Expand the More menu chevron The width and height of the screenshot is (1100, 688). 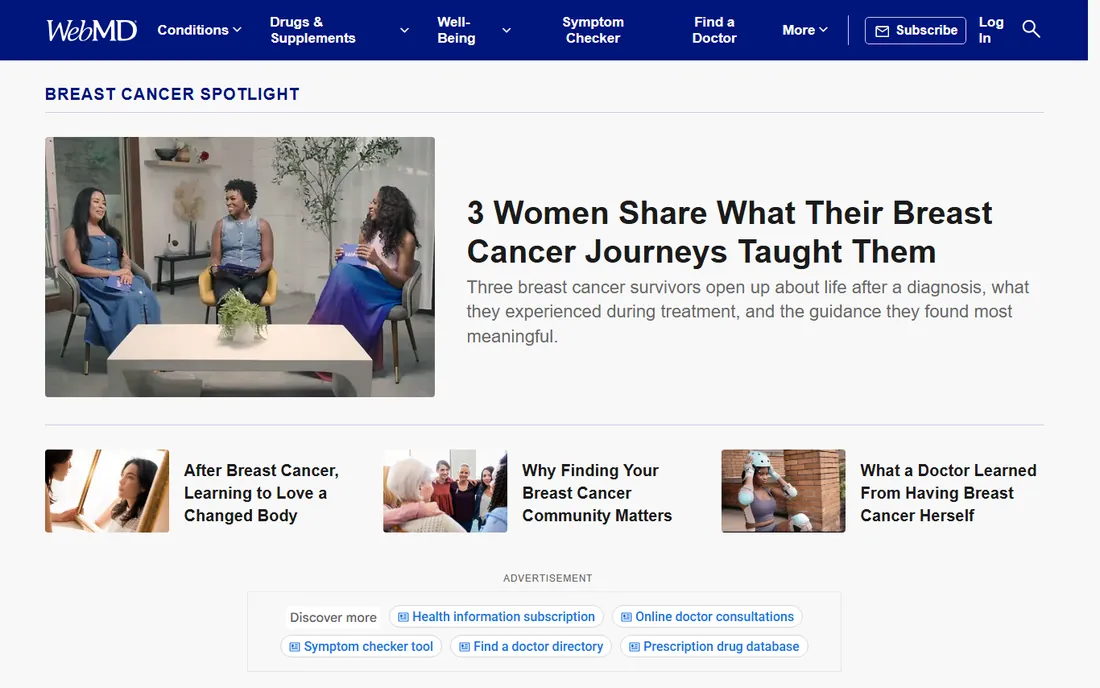coord(824,30)
